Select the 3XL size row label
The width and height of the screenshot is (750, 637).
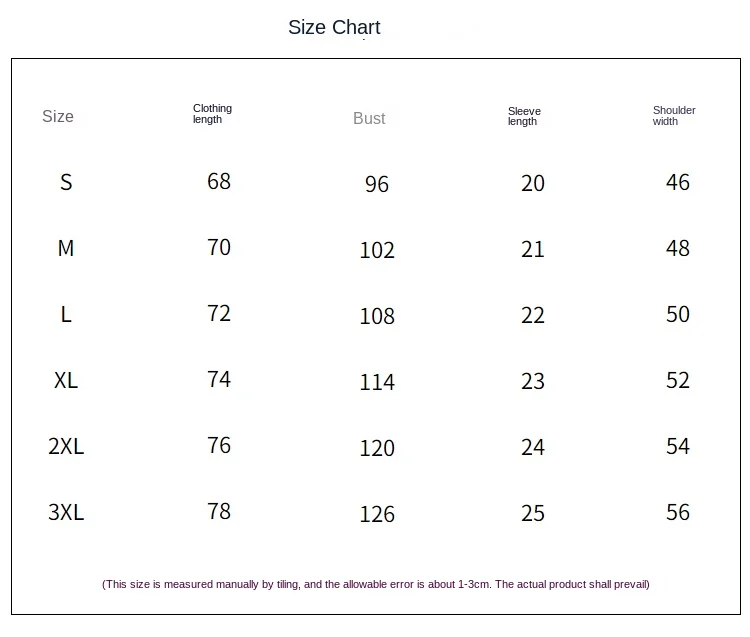click(x=66, y=512)
